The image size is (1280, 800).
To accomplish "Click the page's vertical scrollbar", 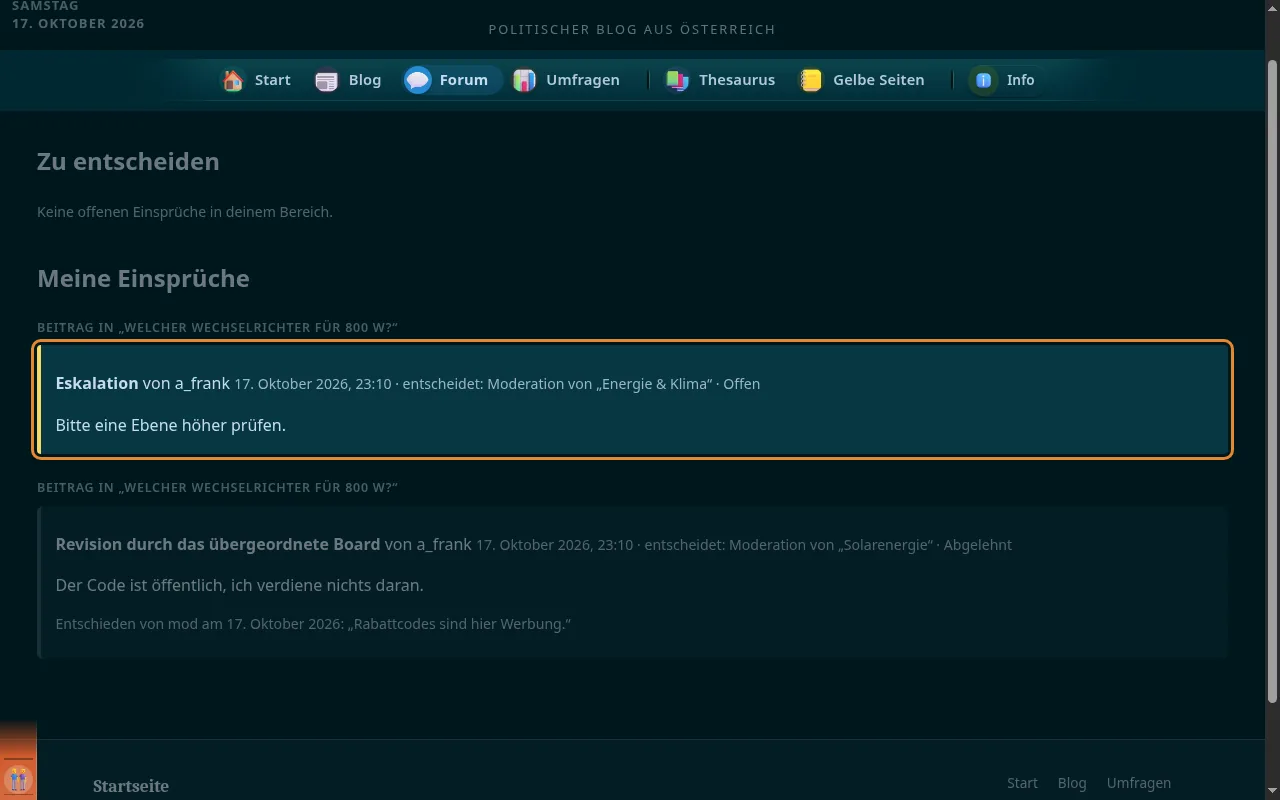I will coord(1272,380).
